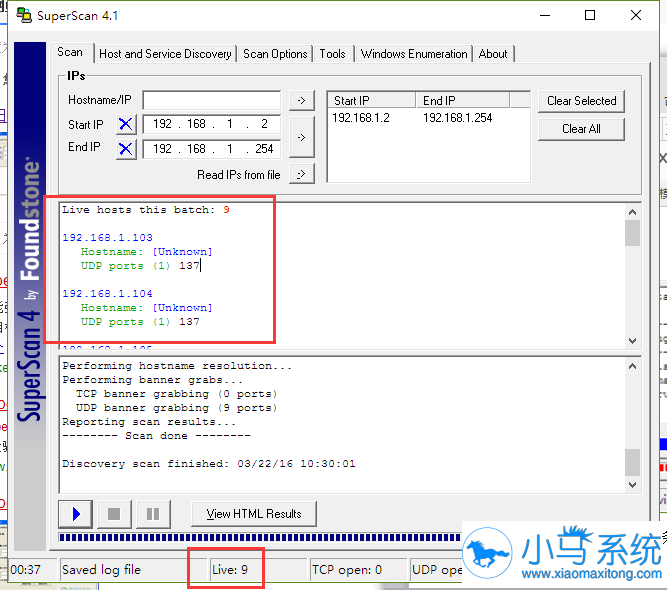Minimize the SuperScan 4.1 window

(545, 15)
